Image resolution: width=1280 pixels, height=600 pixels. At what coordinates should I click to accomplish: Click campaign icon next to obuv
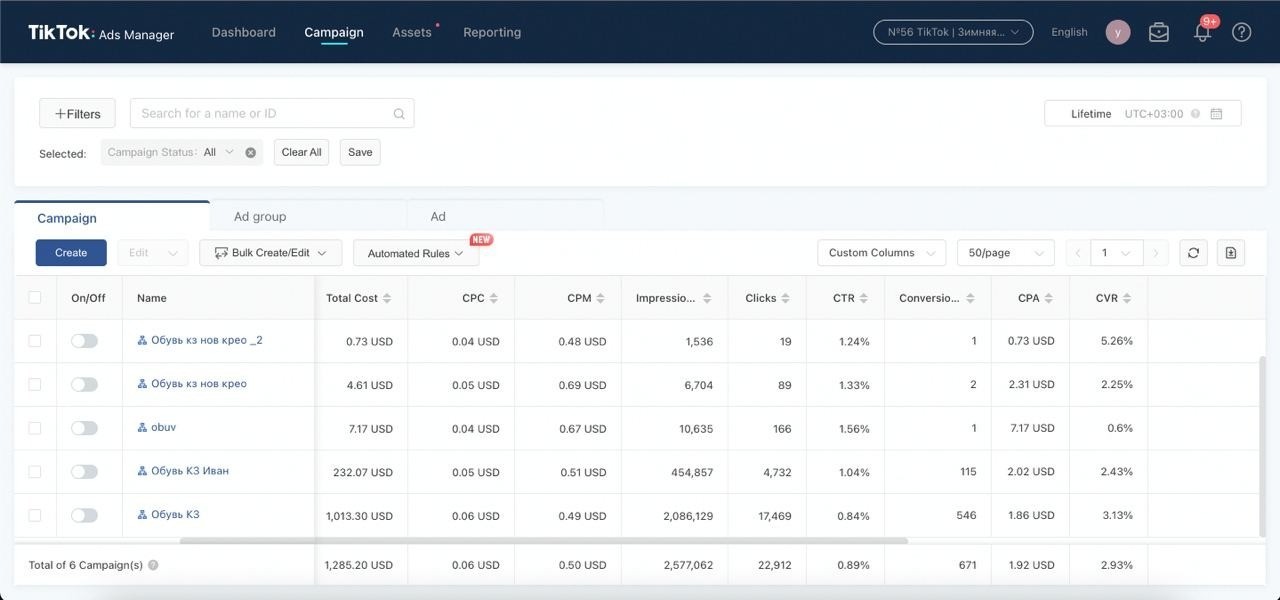pos(142,428)
